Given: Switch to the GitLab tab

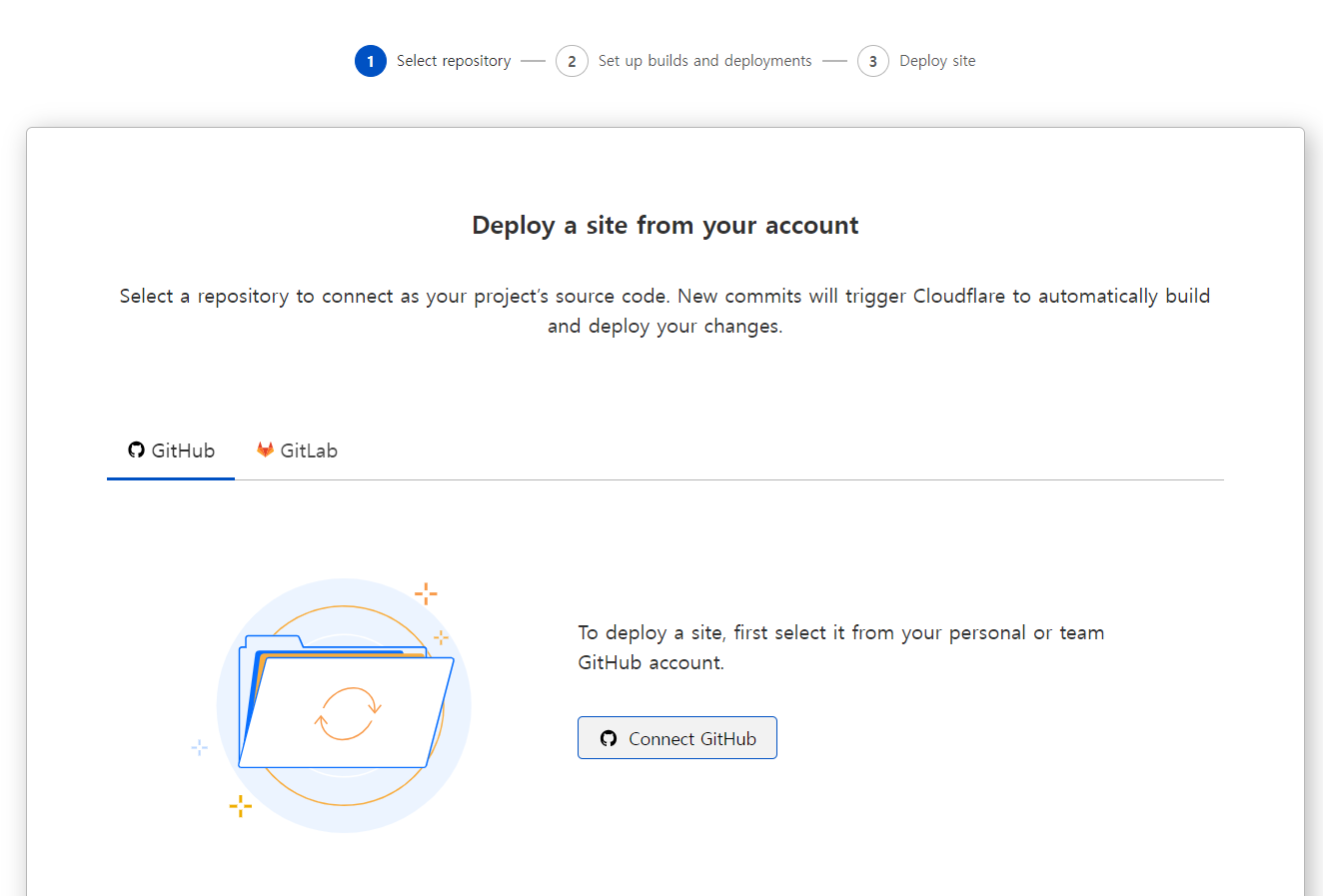Looking at the screenshot, I should coord(297,450).
